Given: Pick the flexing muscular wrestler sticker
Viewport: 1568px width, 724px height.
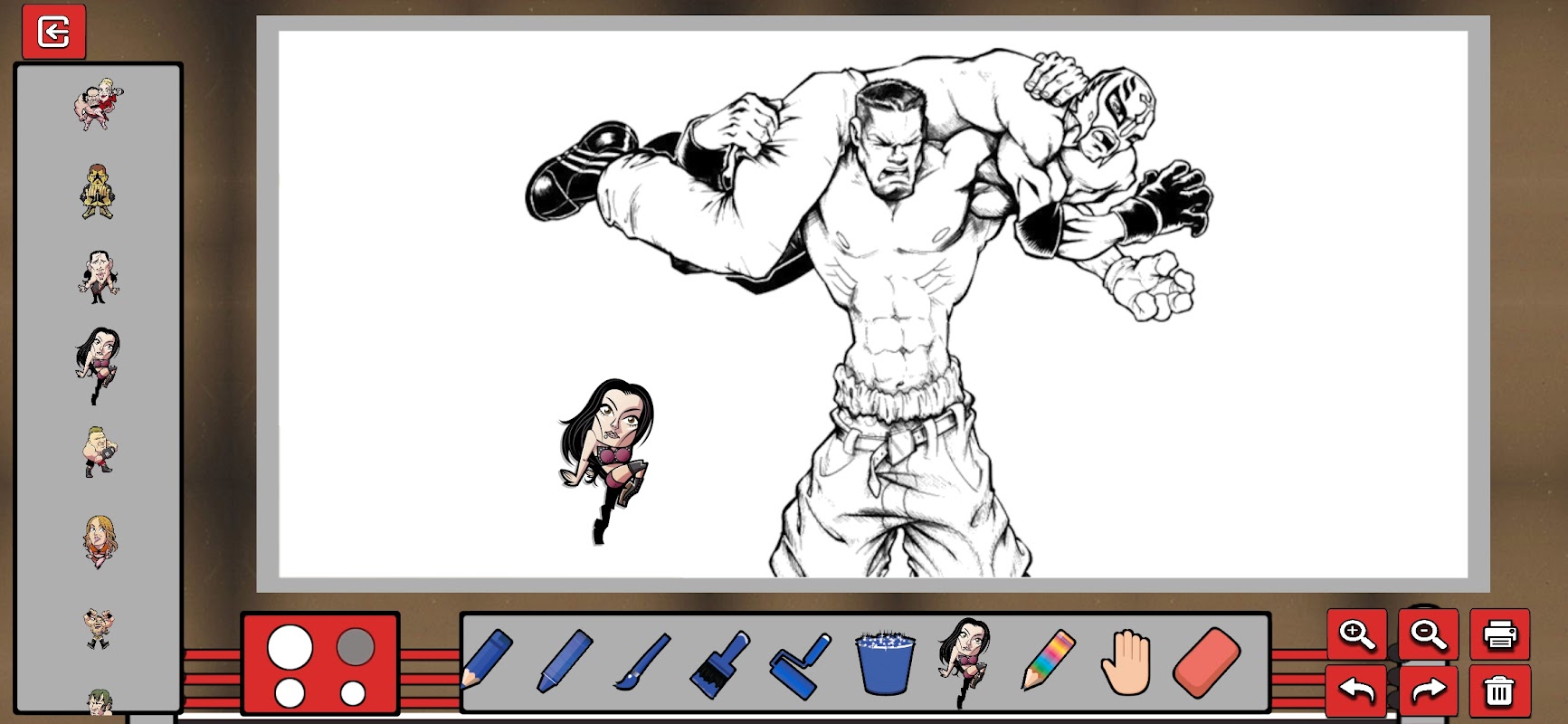Looking at the screenshot, I should tap(98, 628).
